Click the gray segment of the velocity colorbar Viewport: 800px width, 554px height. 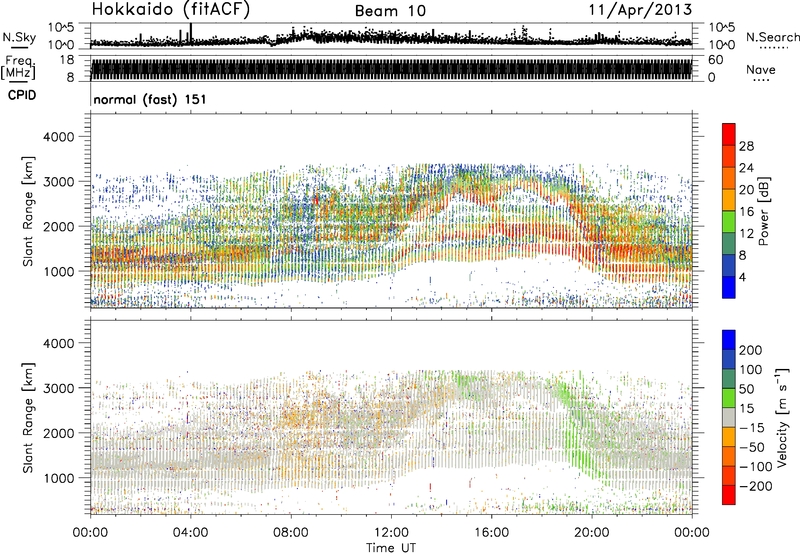(x=729, y=417)
